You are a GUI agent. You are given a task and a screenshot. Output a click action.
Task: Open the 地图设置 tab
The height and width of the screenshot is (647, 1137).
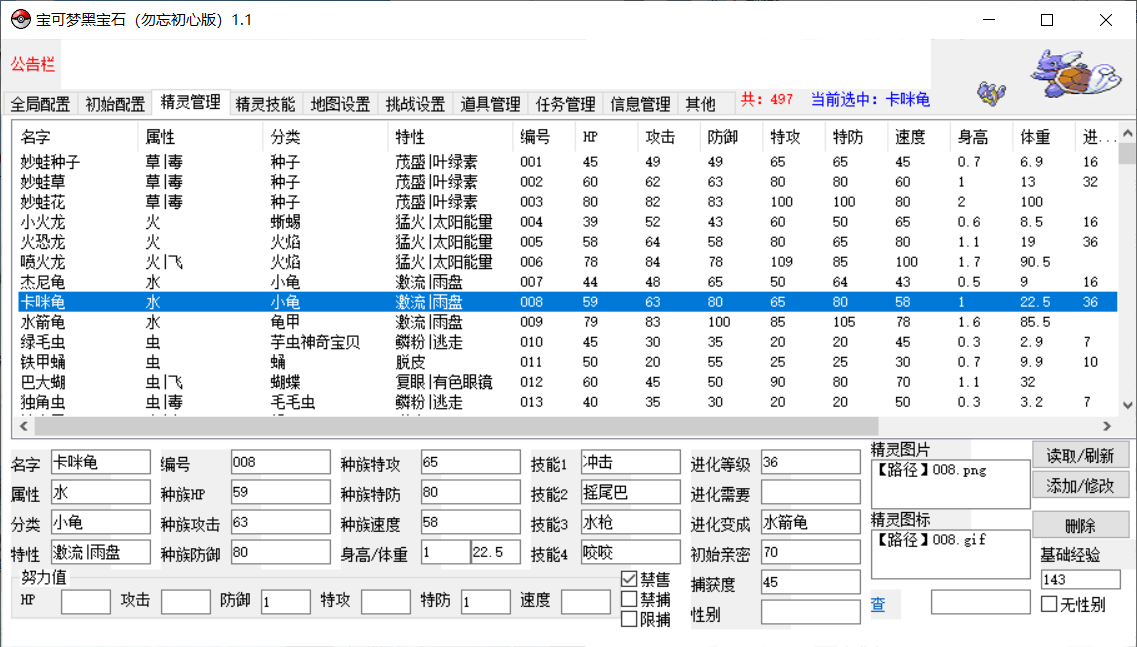click(x=340, y=104)
